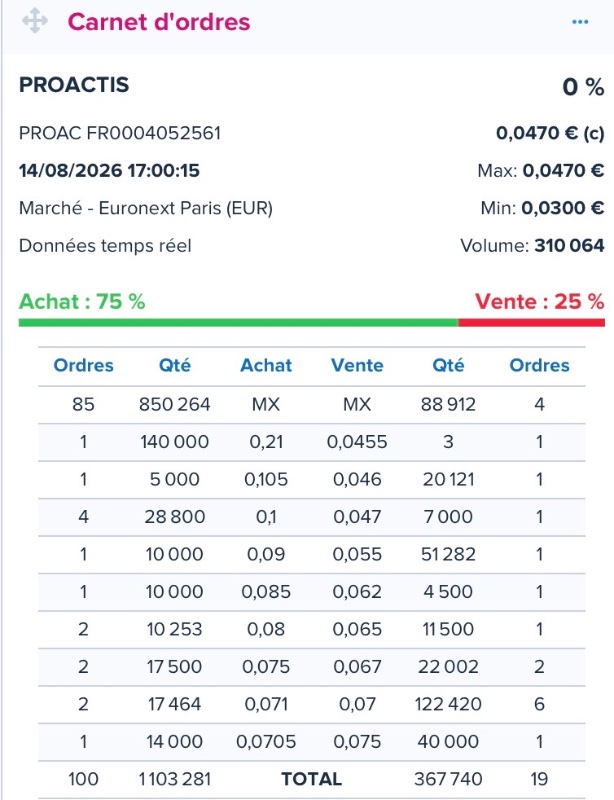Click the Vente column header
This screenshot has height=800, width=614.
tap(357, 365)
